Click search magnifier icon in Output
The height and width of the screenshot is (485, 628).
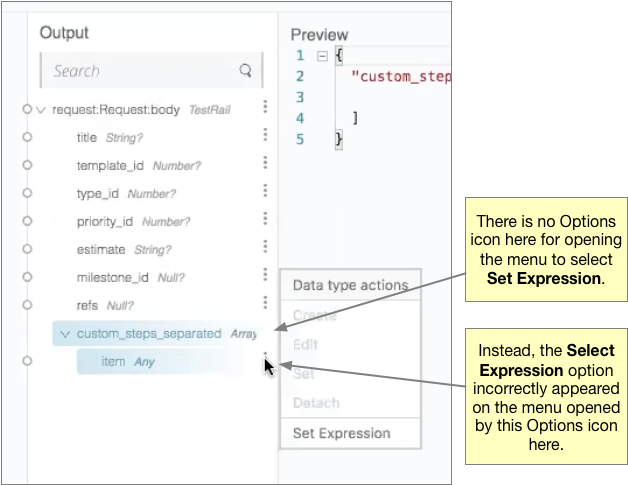tap(245, 71)
